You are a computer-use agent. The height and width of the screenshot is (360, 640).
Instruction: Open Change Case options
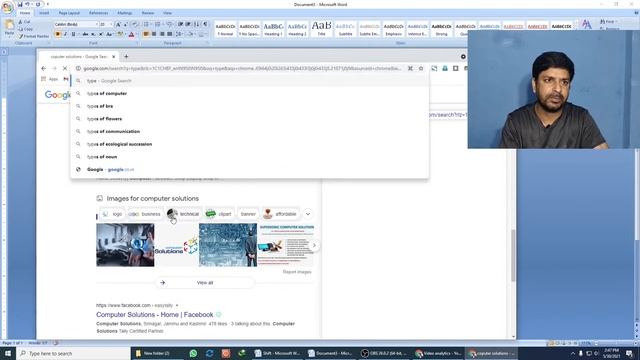click(109, 34)
